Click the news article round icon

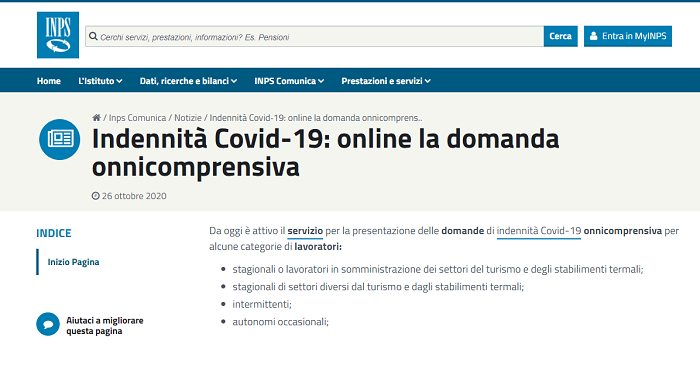pos(59,139)
